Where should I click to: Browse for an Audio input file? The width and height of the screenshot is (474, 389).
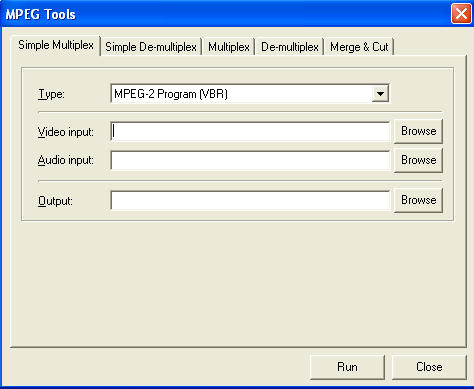[418, 160]
